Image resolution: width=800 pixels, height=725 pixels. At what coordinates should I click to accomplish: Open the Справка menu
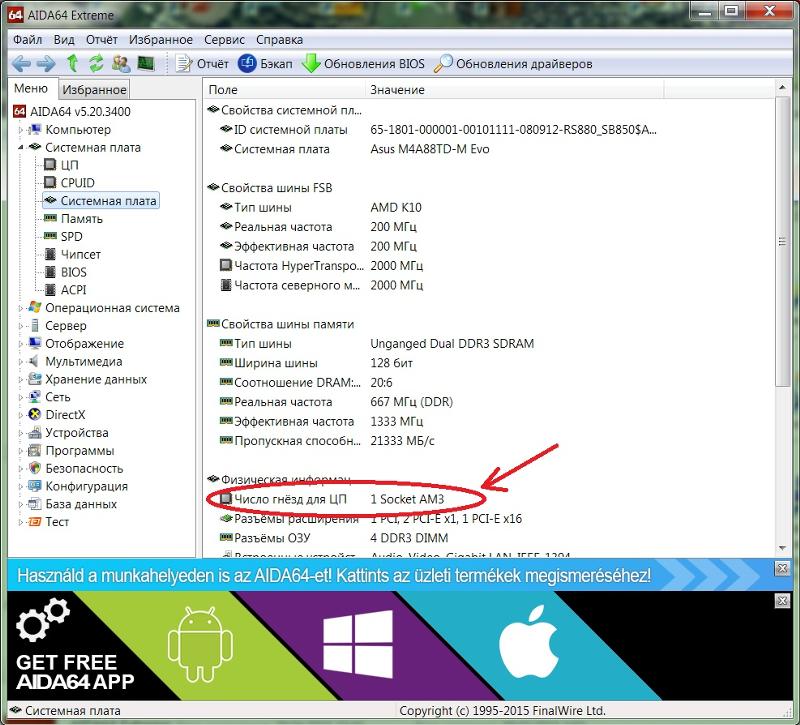280,40
